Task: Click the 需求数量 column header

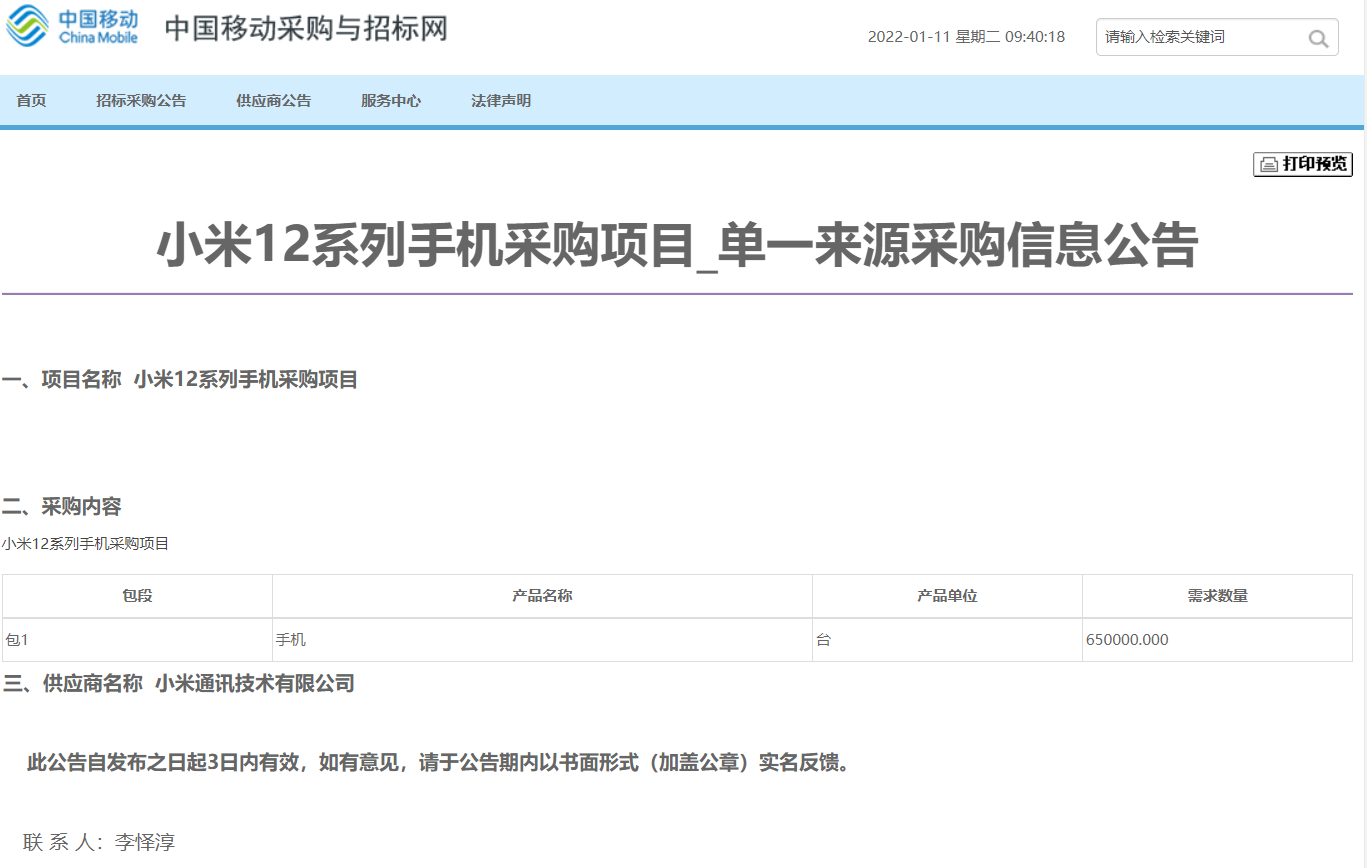Action: tap(1217, 596)
